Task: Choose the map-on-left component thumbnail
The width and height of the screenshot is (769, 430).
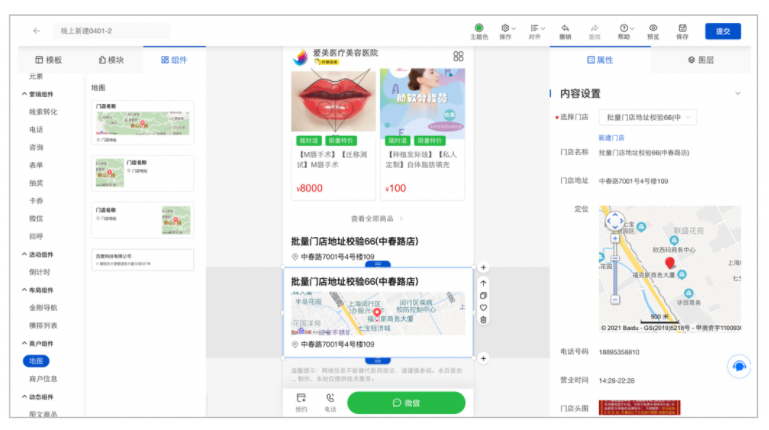Action: click(143, 173)
